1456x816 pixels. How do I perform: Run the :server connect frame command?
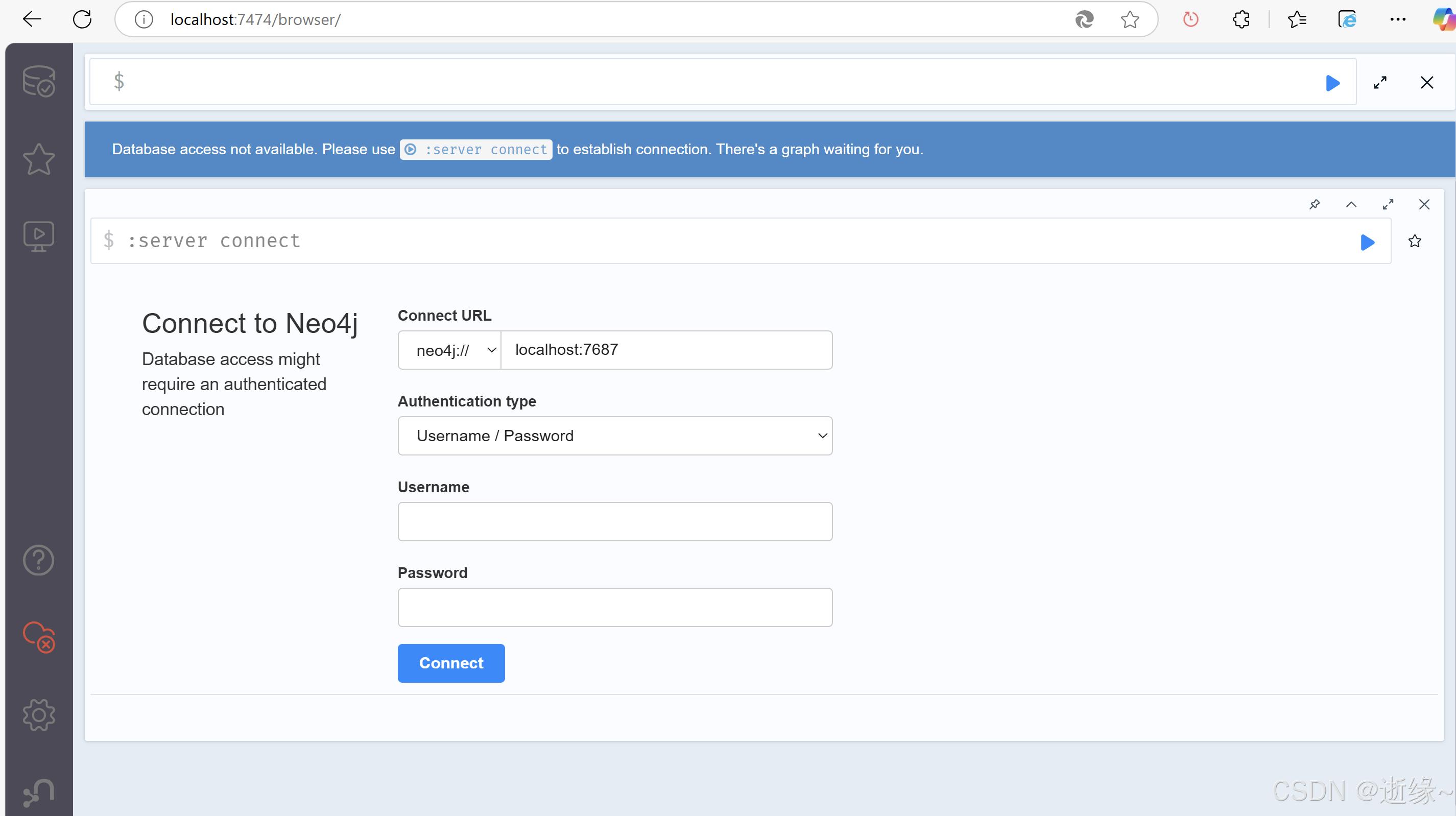(x=1367, y=243)
